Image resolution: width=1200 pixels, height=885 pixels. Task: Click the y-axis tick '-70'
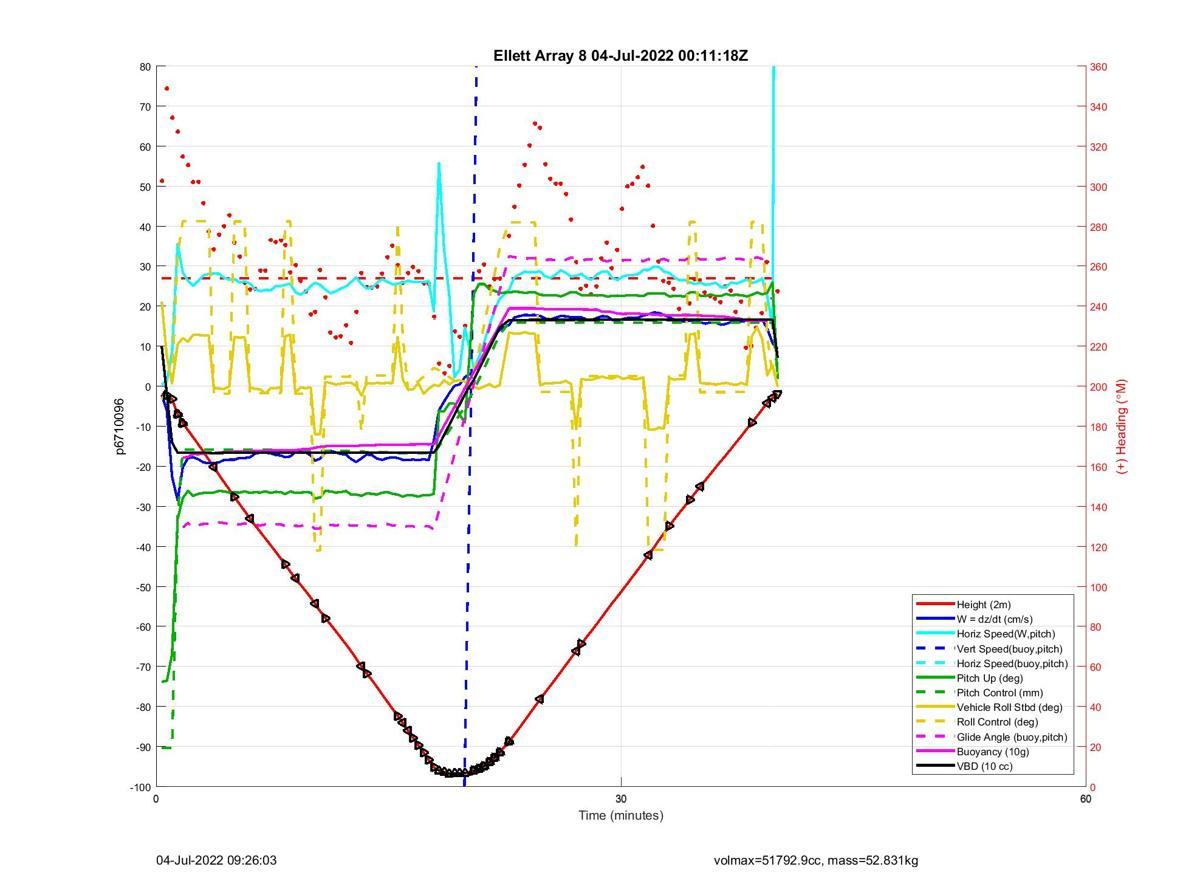pyautogui.click(x=143, y=667)
